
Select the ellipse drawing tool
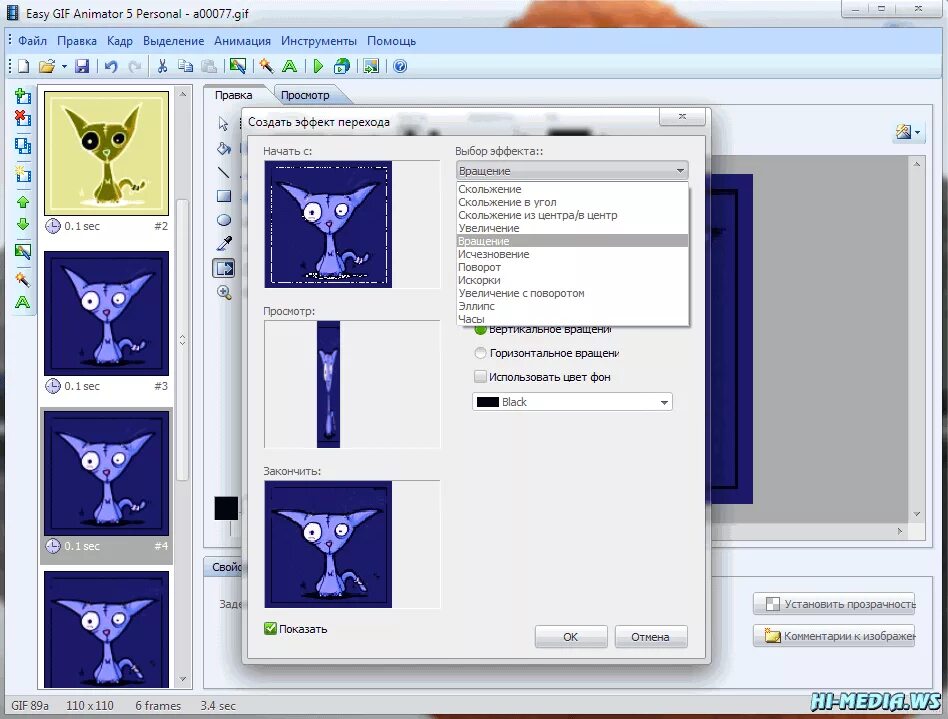click(224, 220)
